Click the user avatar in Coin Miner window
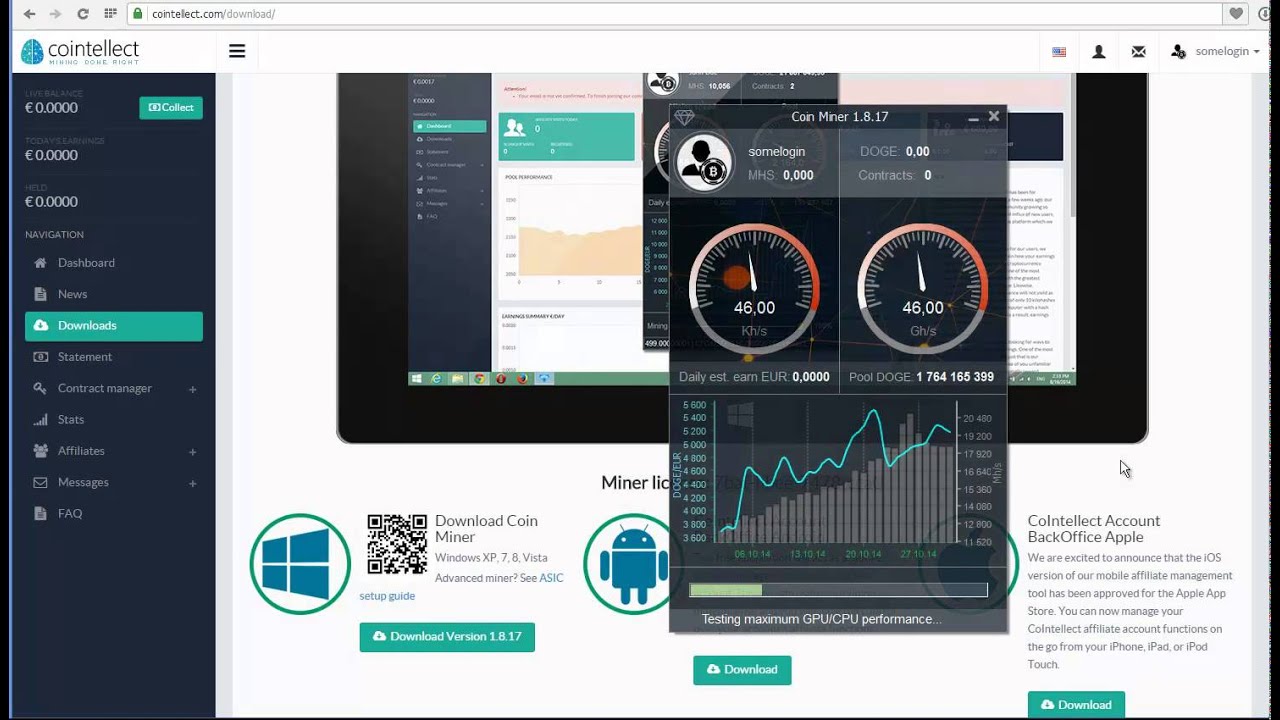 pos(704,163)
